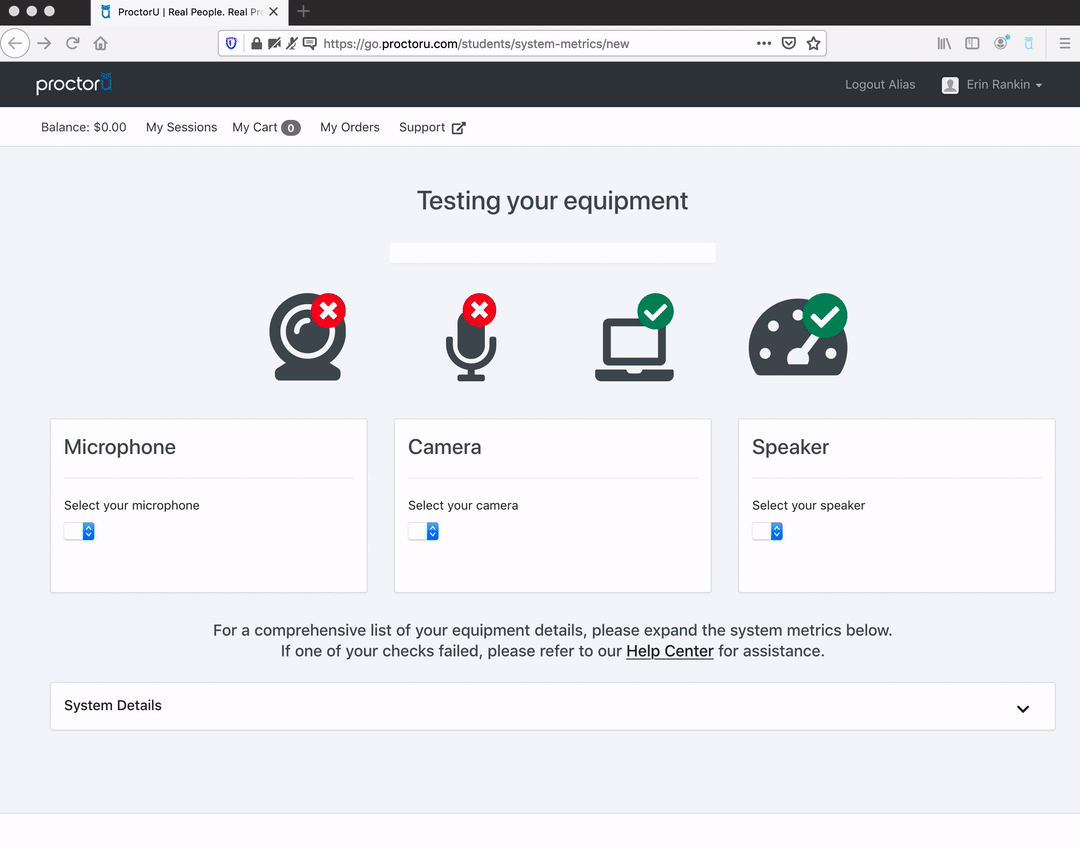Open the camera selection dropdown
Image resolution: width=1080 pixels, height=849 pixels.
[x=423, y=531]
